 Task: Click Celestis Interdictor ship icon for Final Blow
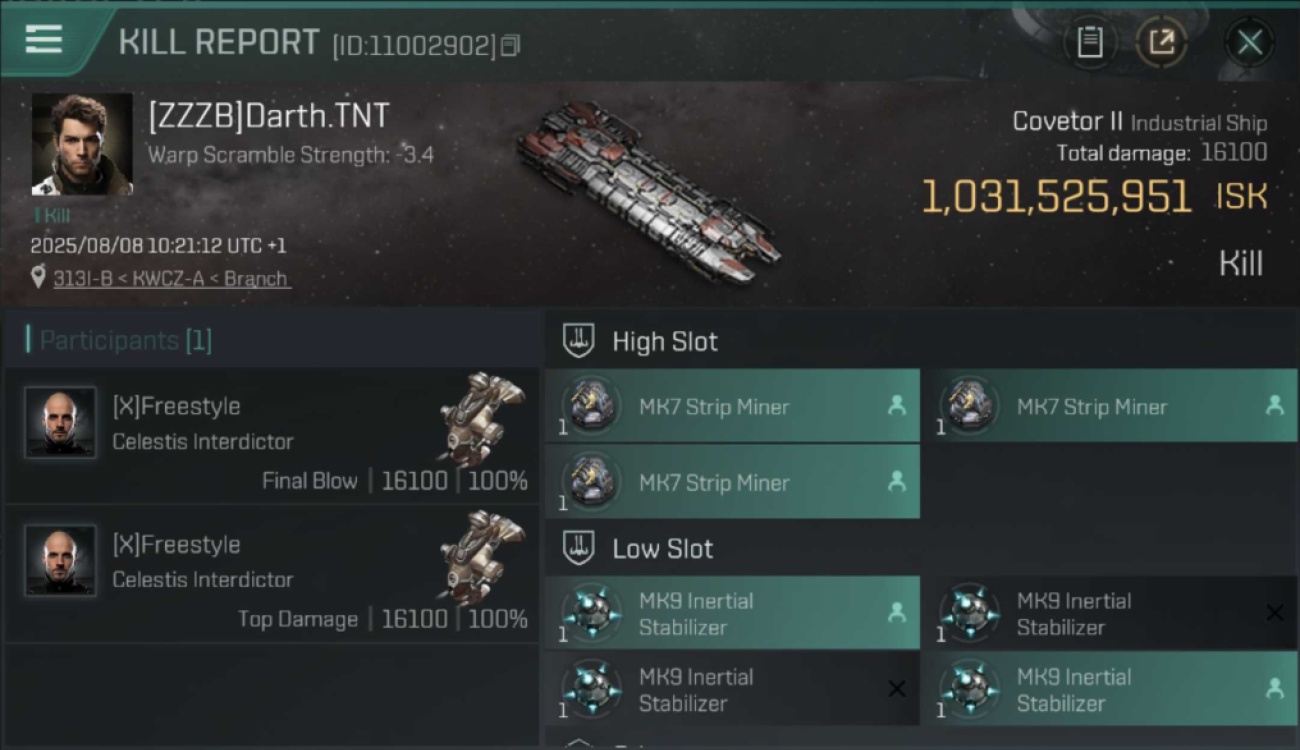[x=481, y=418]
